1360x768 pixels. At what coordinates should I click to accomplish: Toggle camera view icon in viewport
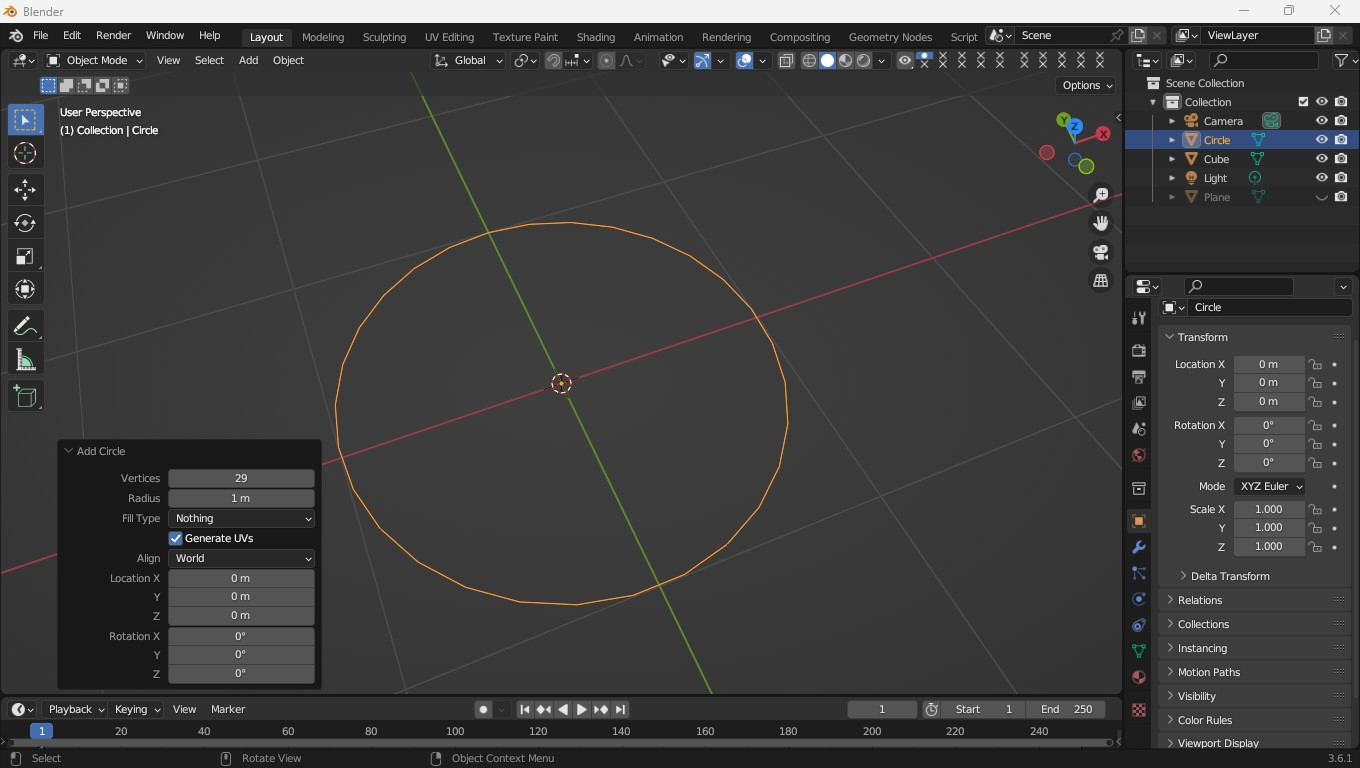pyautogui.click(x=1101, y=252)
